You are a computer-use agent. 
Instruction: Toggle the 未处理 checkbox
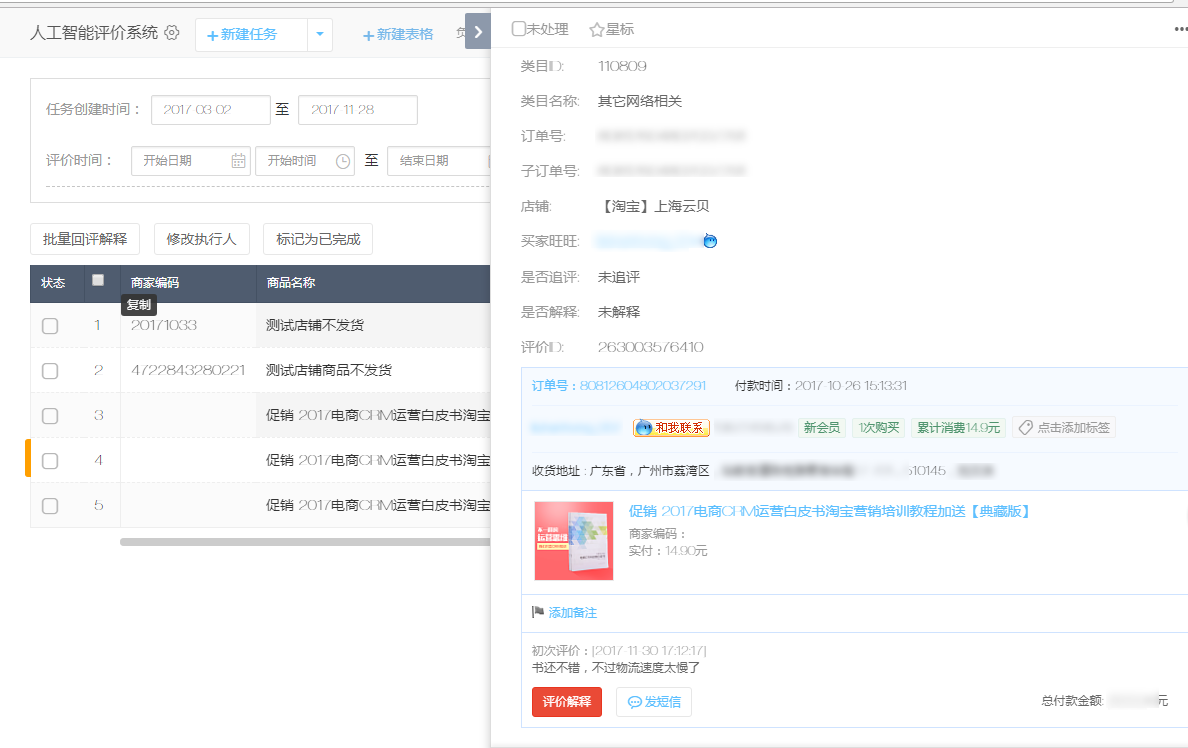pyautogui.click(x=518, y=30)
